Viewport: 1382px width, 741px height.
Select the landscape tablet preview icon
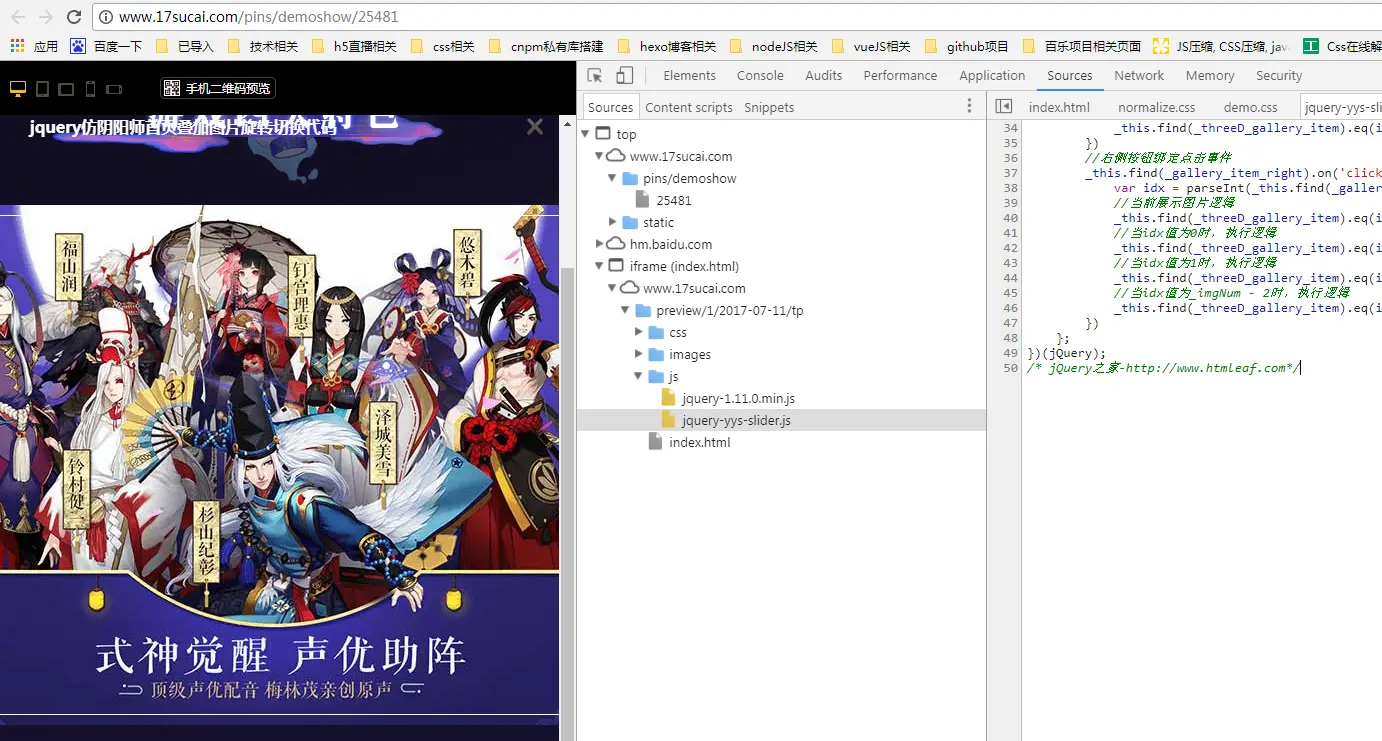tap(66, 89)
